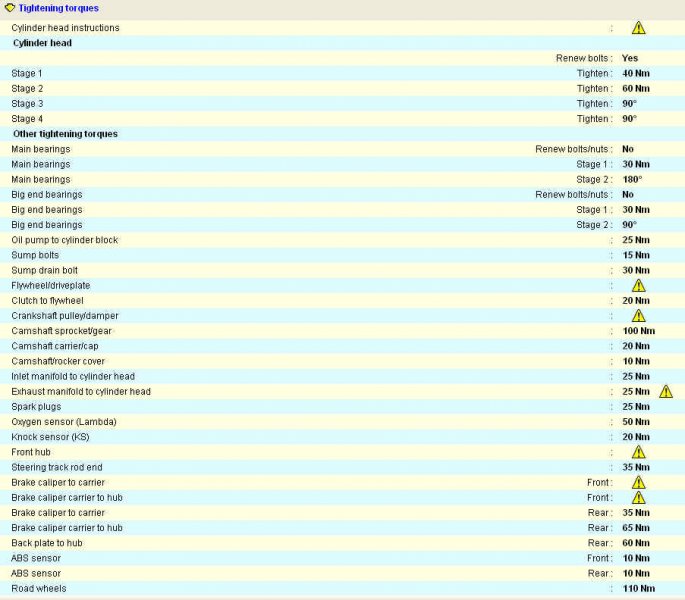Select the Road wheels 110 Nm value

(638, 589)
